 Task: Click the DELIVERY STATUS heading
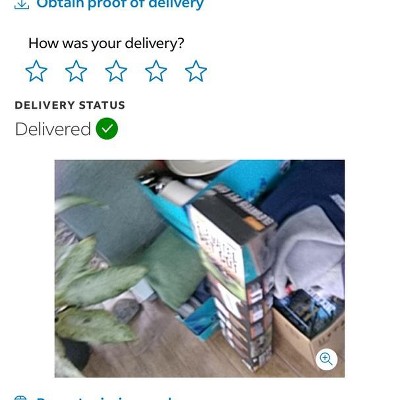[70, 105]
